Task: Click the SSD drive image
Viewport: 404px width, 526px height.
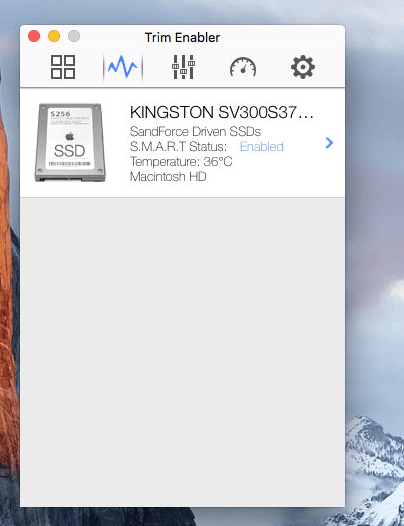Action: point(70,143)
